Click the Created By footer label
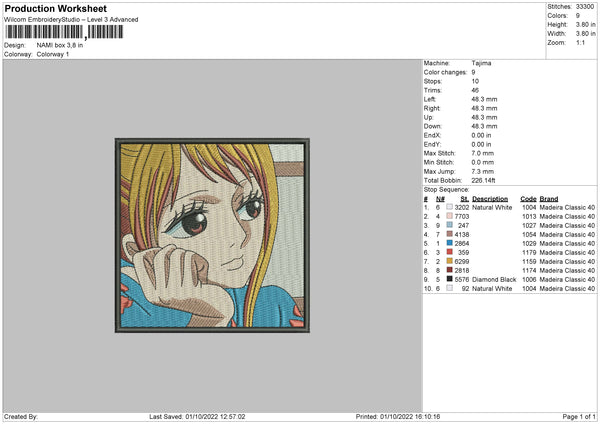Viewport: 600px width, 424px height. [21, 417]
